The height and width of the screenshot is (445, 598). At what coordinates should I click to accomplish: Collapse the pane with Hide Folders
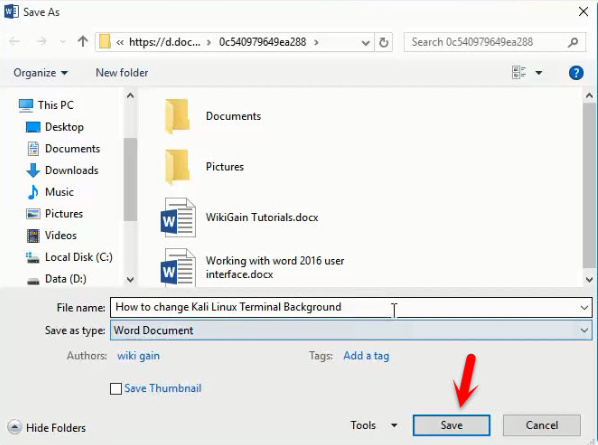click(x=47, y=427)
